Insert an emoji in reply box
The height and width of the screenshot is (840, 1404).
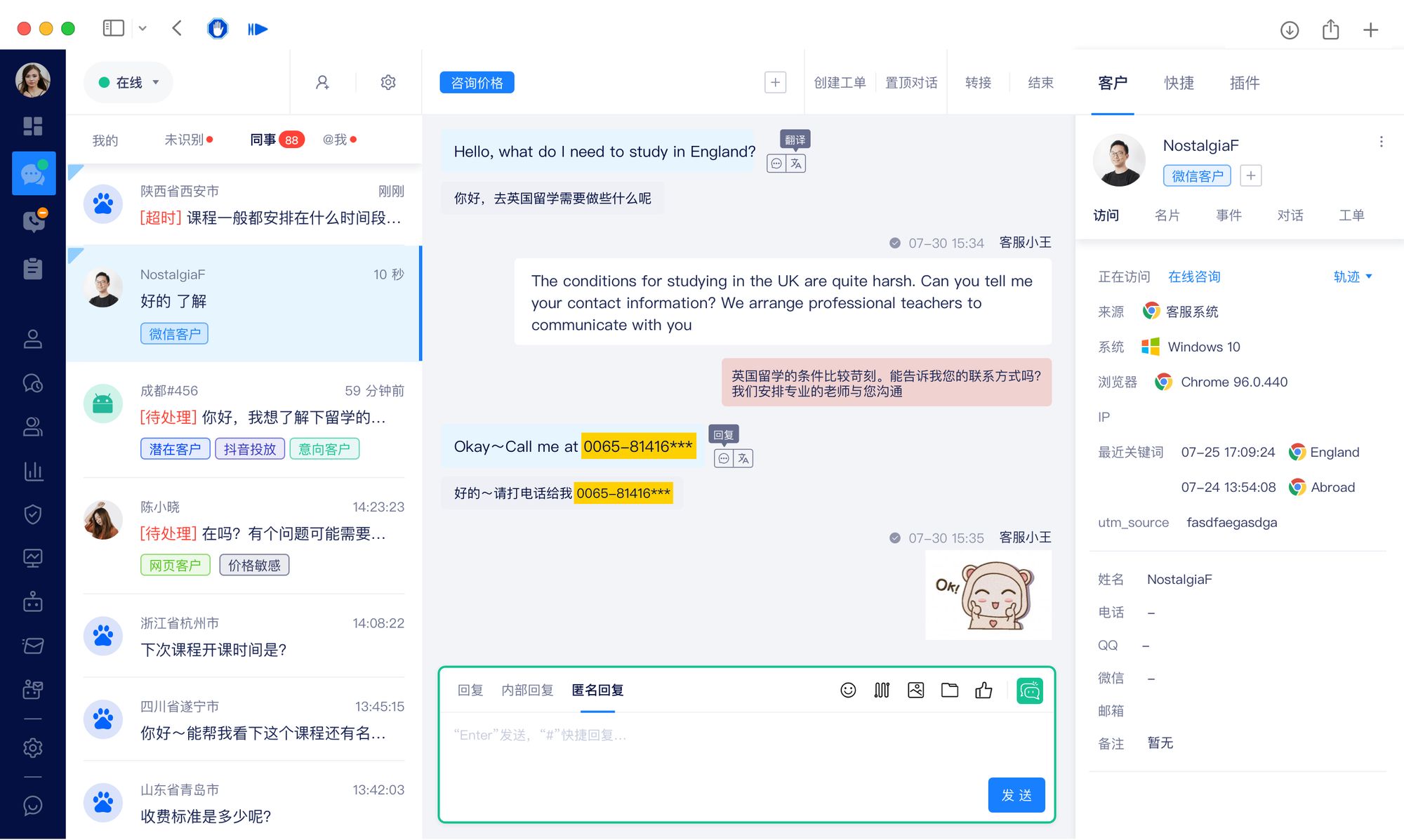click(848, 691)
